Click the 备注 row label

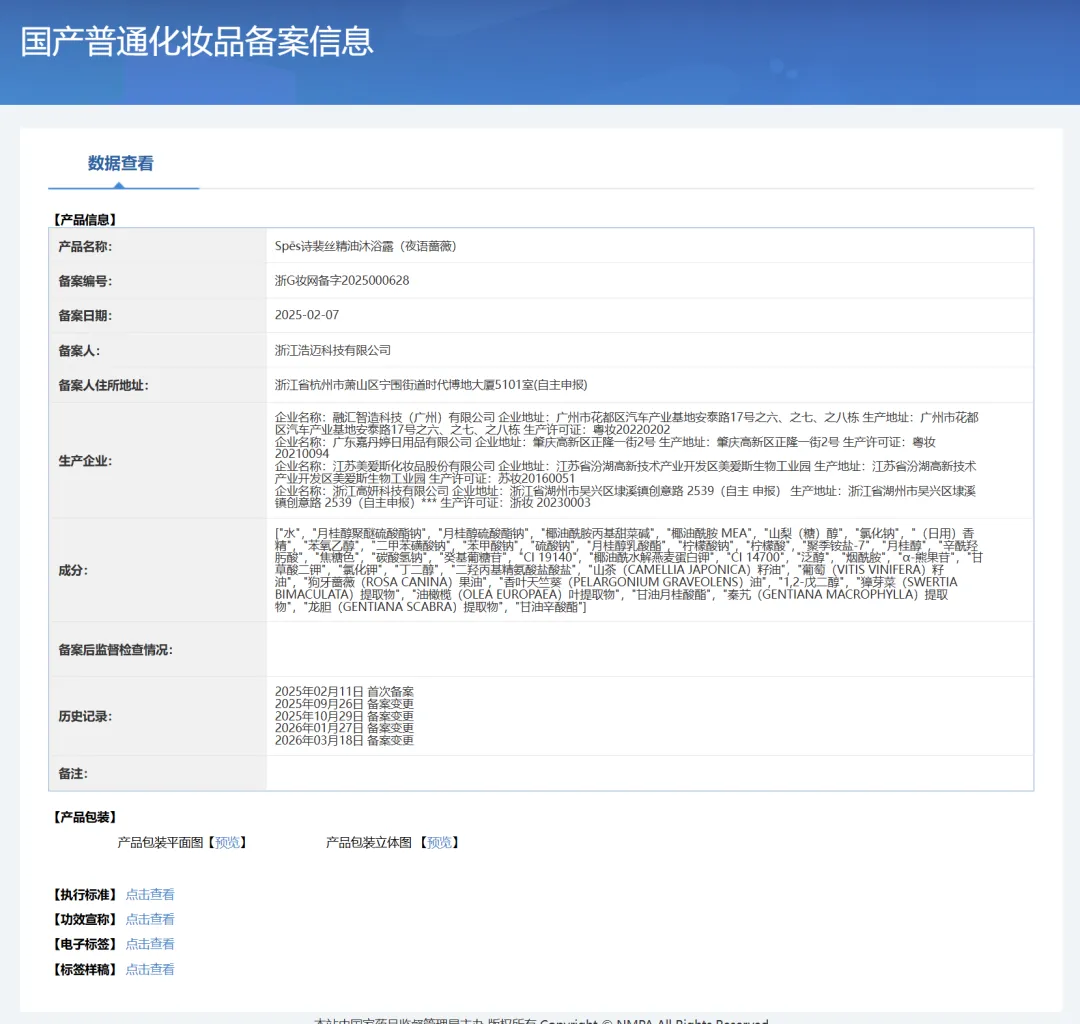click(x=73, y=774)
